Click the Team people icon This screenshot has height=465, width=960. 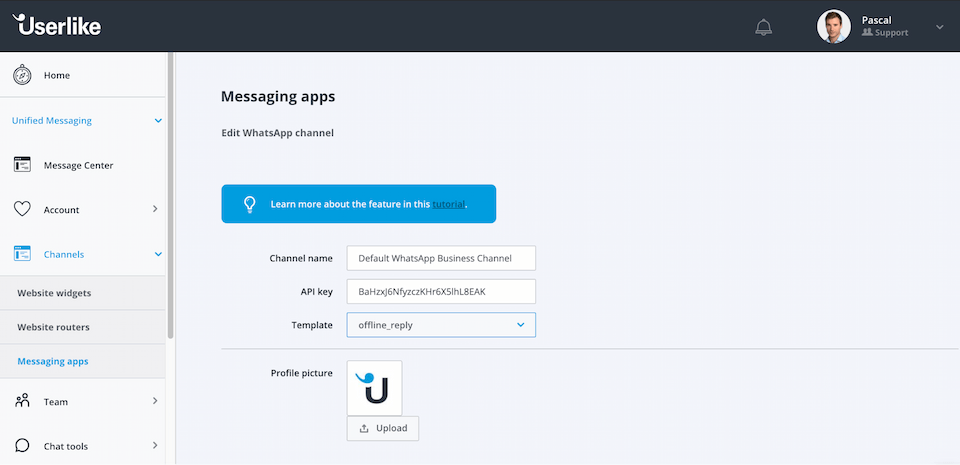click(22, 401)
